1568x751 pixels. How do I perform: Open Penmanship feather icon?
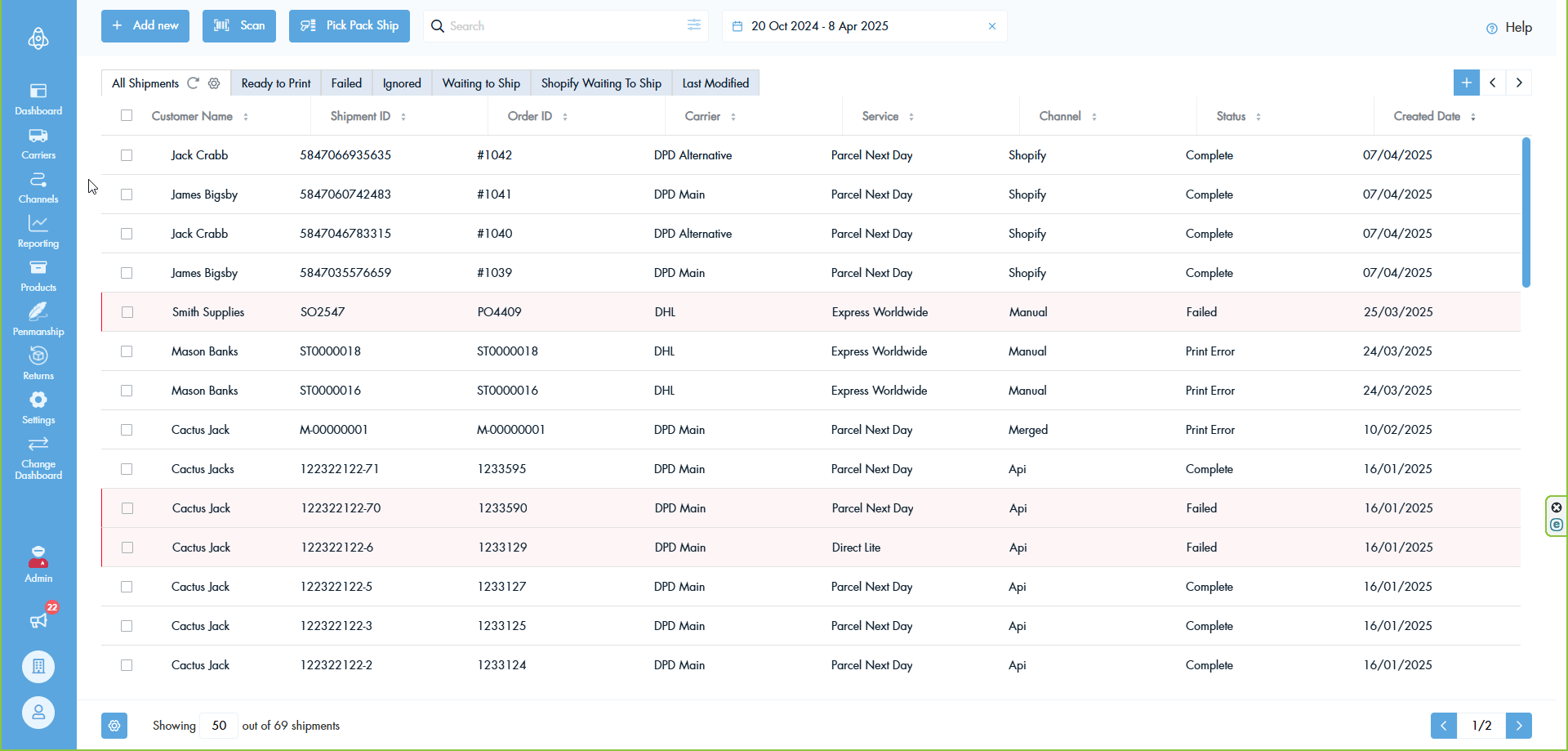[x=38, y=311]
